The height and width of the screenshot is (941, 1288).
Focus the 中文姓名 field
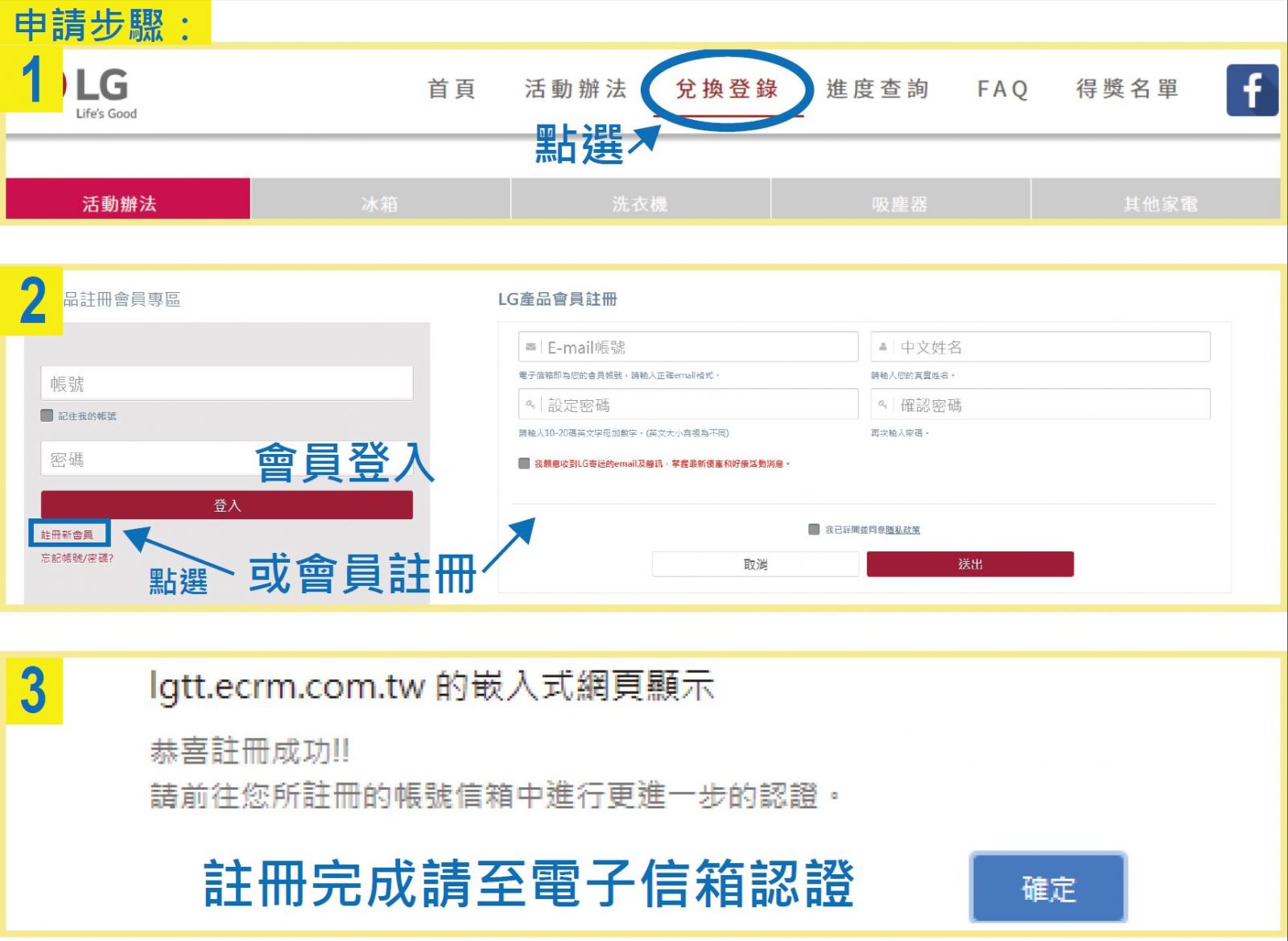pyautogui.click(x=1040, y=347)
